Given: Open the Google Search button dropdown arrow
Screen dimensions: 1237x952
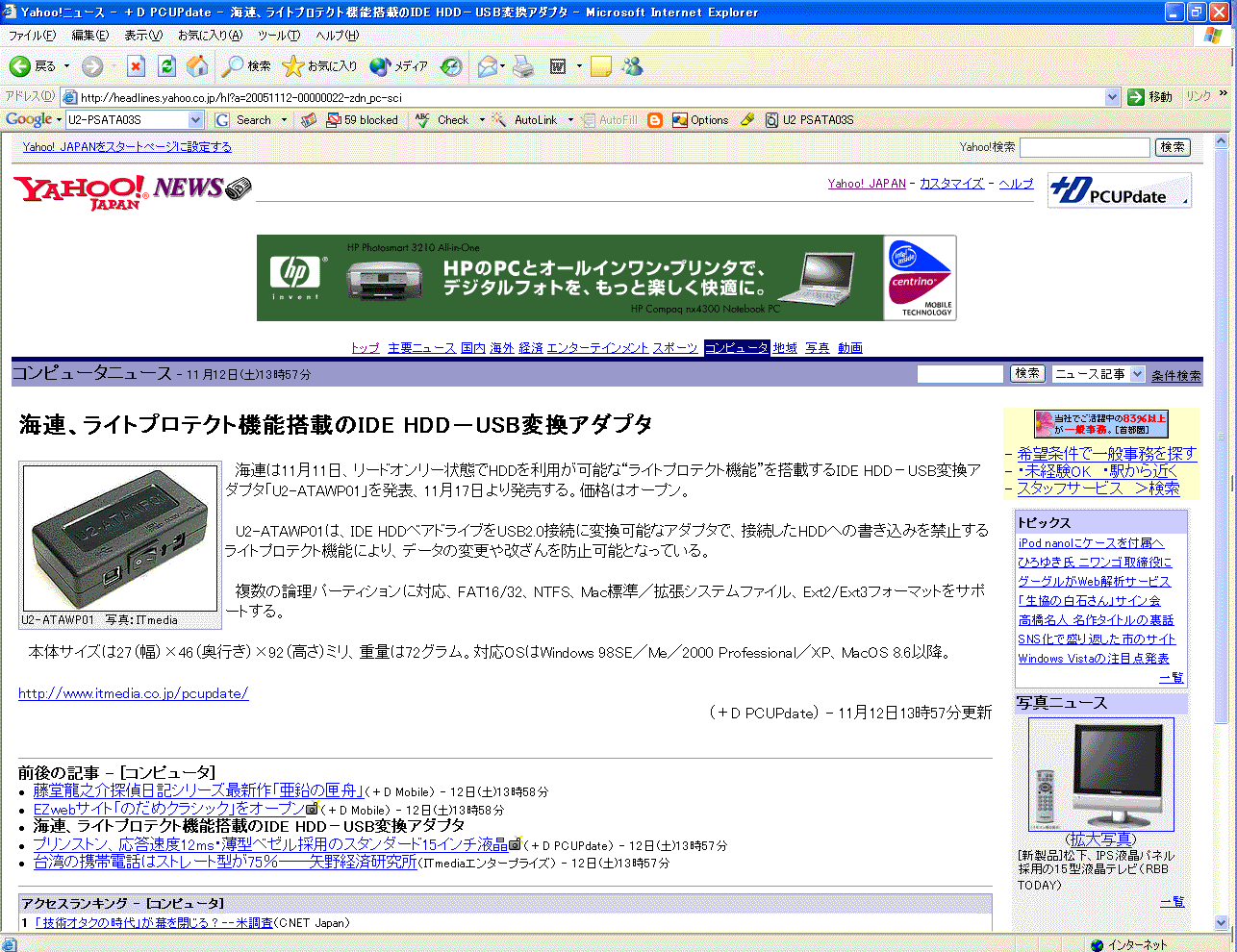Looking at the screenshot, I should click(x=284, y=120).
